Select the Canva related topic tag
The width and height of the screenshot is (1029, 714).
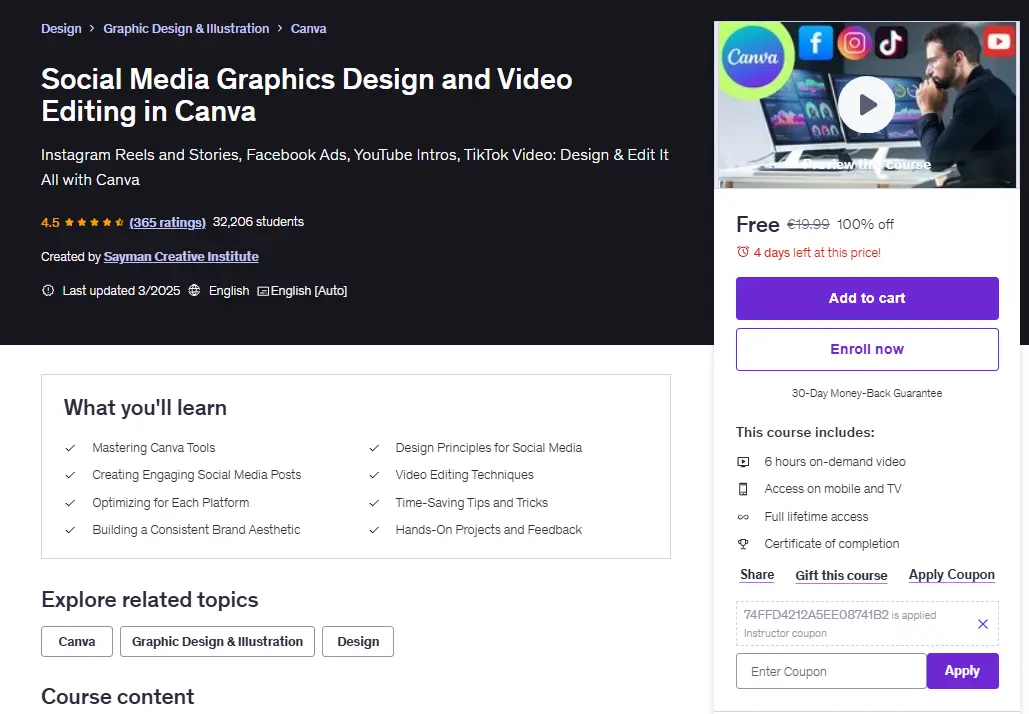point(77,642)
